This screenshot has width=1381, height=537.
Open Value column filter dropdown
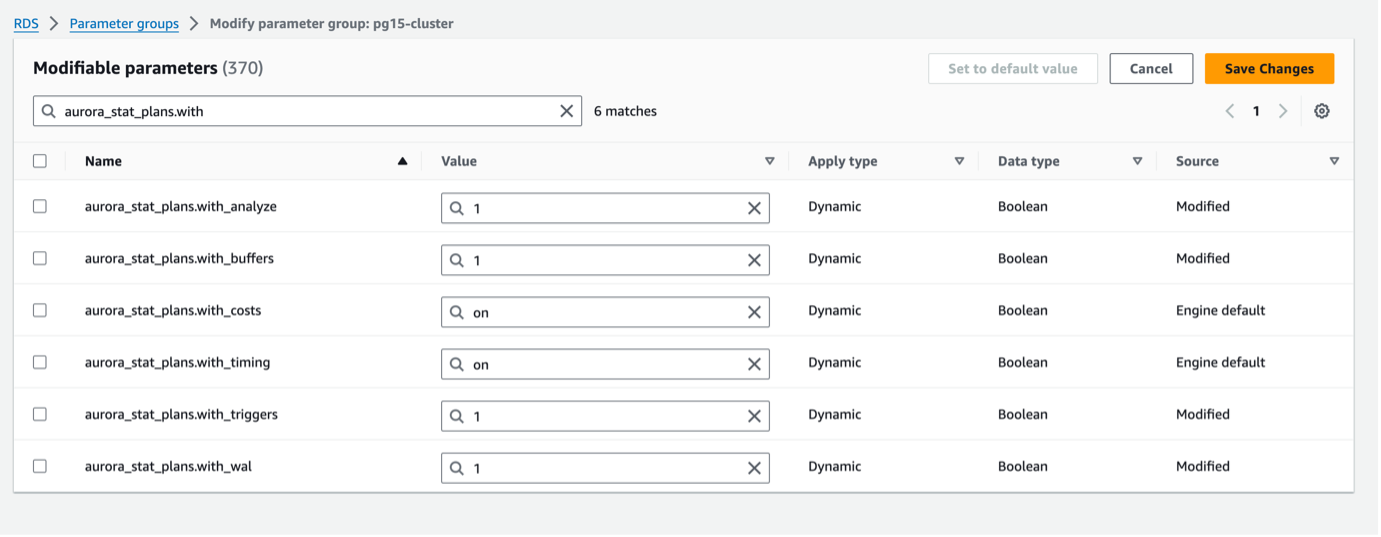[769, 161]
